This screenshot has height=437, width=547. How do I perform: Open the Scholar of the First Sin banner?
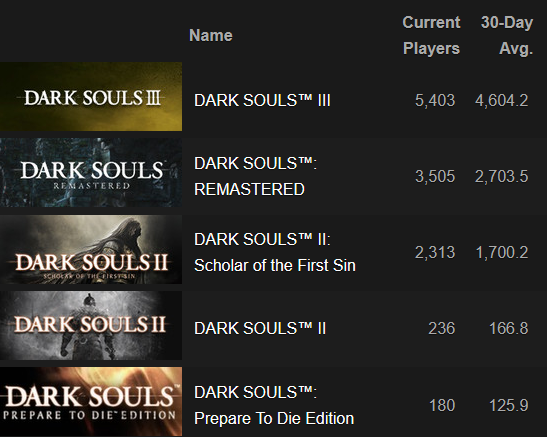91,249
